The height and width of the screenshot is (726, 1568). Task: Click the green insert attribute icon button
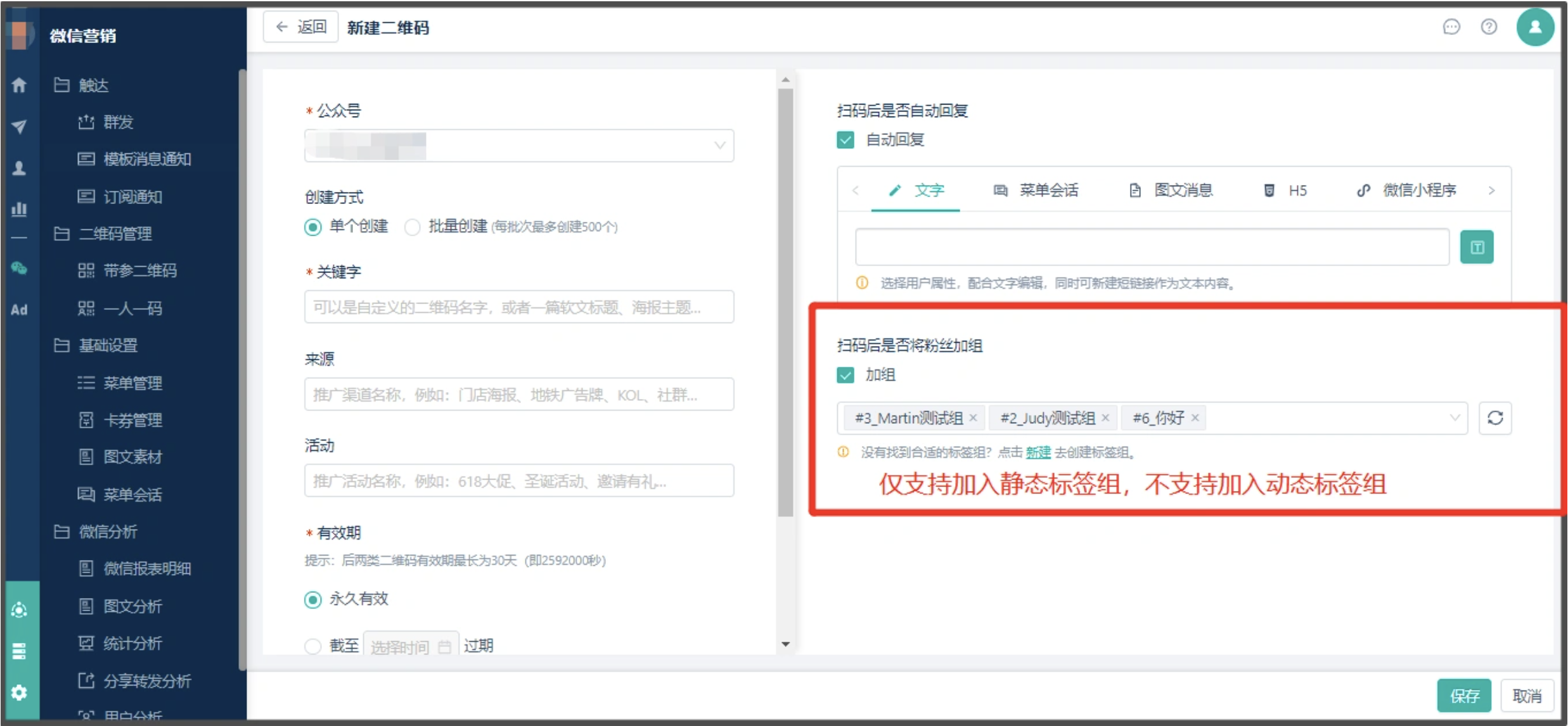[x=1477, y=247]
